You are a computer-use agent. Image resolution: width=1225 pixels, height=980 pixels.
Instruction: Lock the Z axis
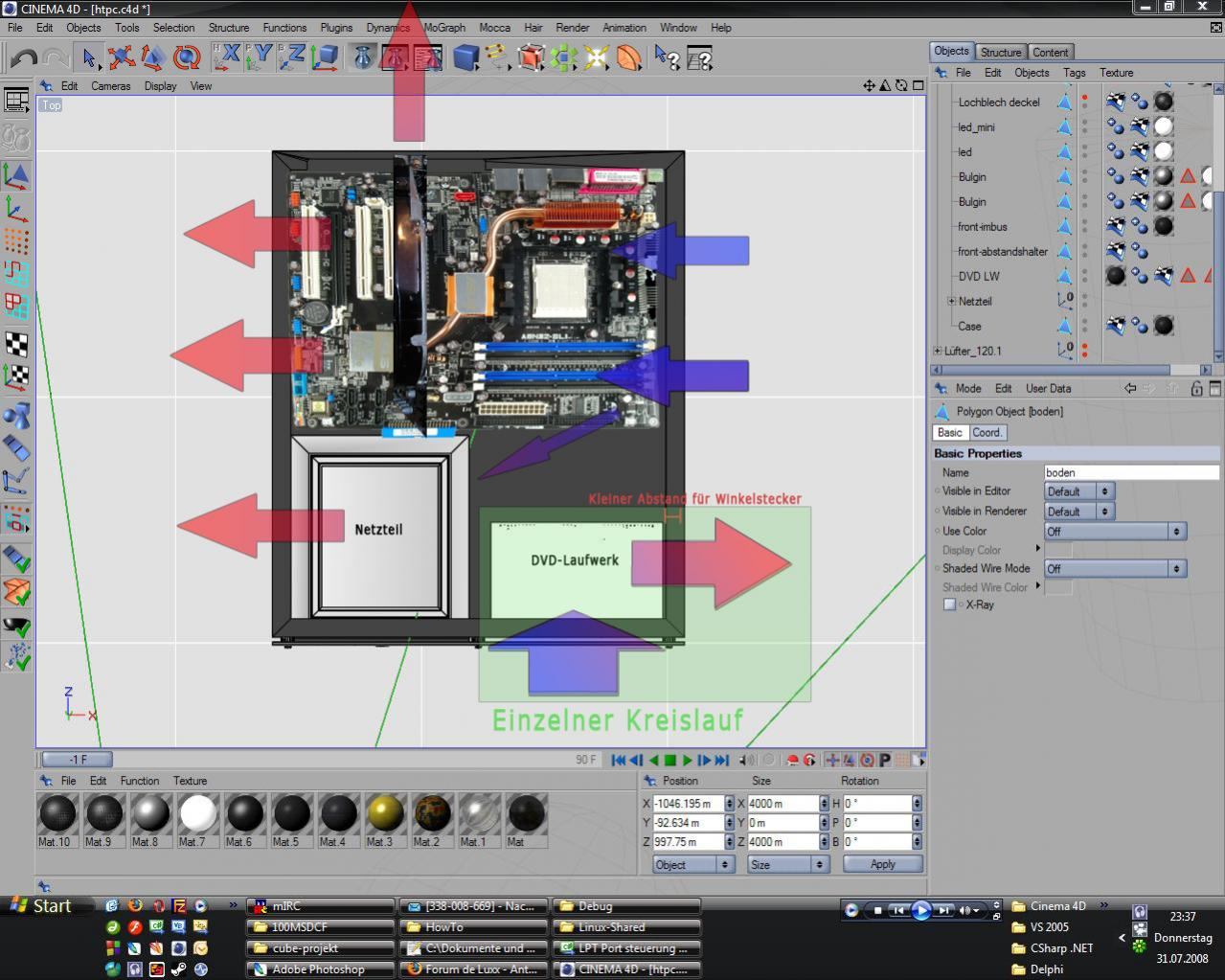[x=291, y=57]
